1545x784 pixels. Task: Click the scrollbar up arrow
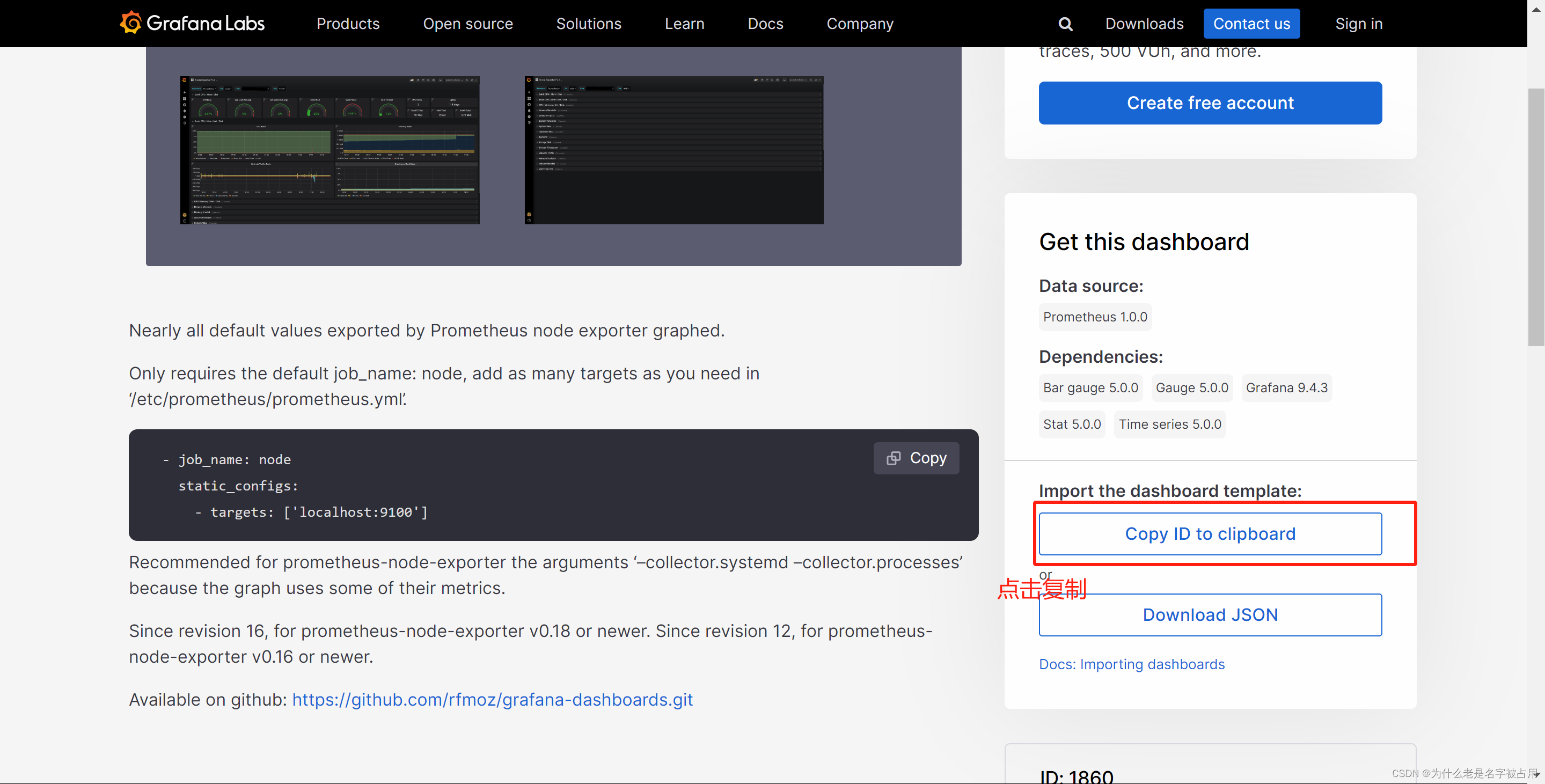[1536, 9]
